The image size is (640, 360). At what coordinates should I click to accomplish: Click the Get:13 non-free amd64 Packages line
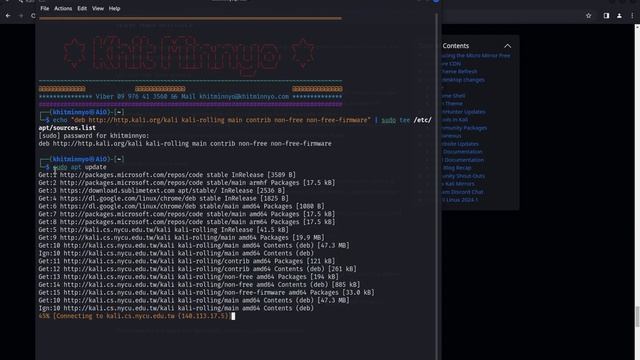pyautogui.click(x=188, y=277)
